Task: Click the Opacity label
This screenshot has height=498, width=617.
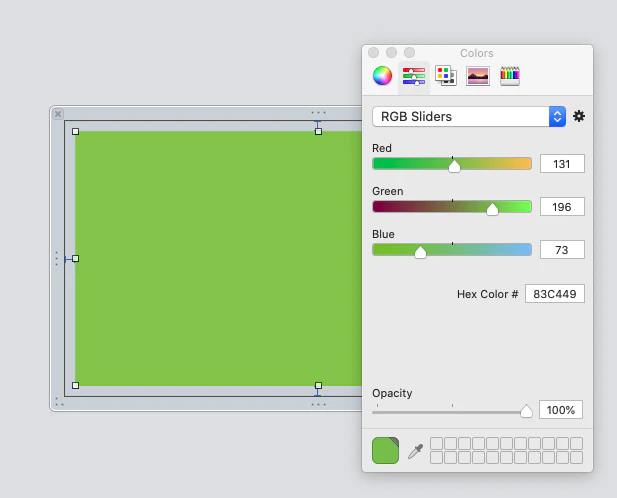Action: (x=392, y=393)
